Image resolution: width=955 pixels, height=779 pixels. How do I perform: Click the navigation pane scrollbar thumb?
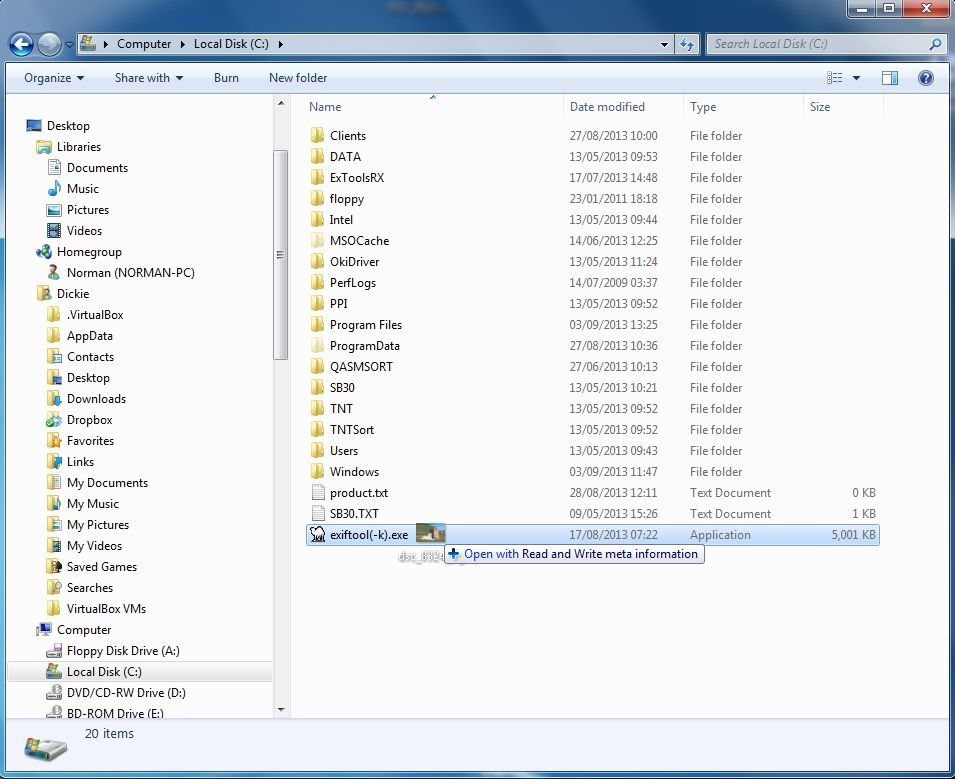[x=281, y=255]
